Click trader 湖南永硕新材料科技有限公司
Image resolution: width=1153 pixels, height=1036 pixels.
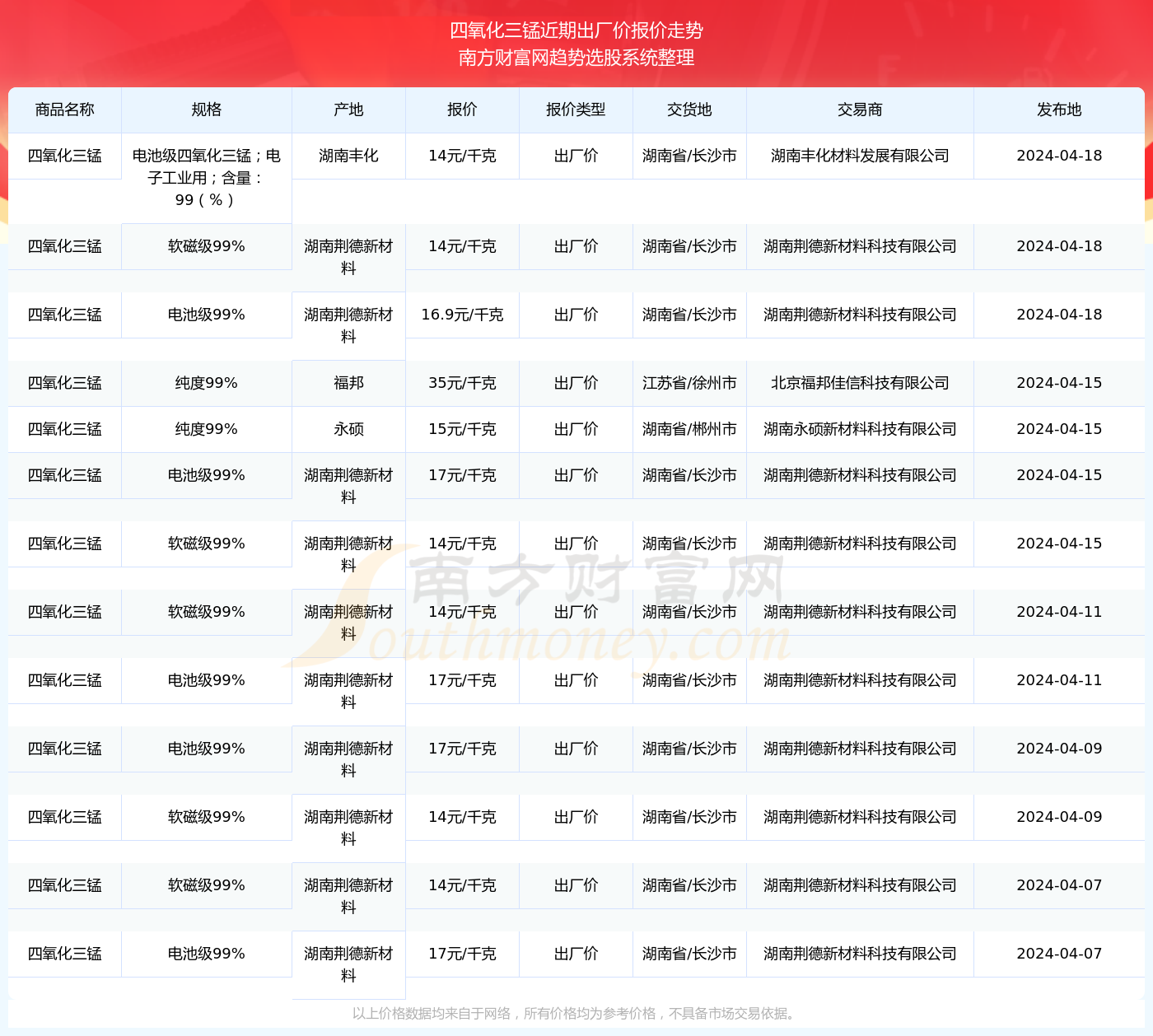coord(860,429)
